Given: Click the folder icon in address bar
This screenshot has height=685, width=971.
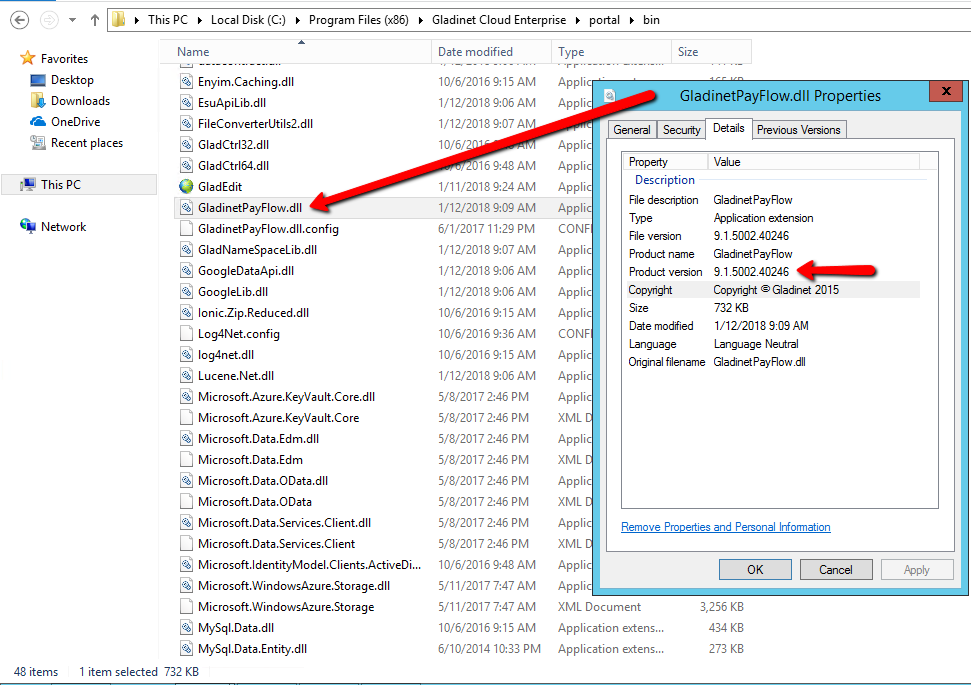Looking at the screenshot, I should click(x=119, y=20).
